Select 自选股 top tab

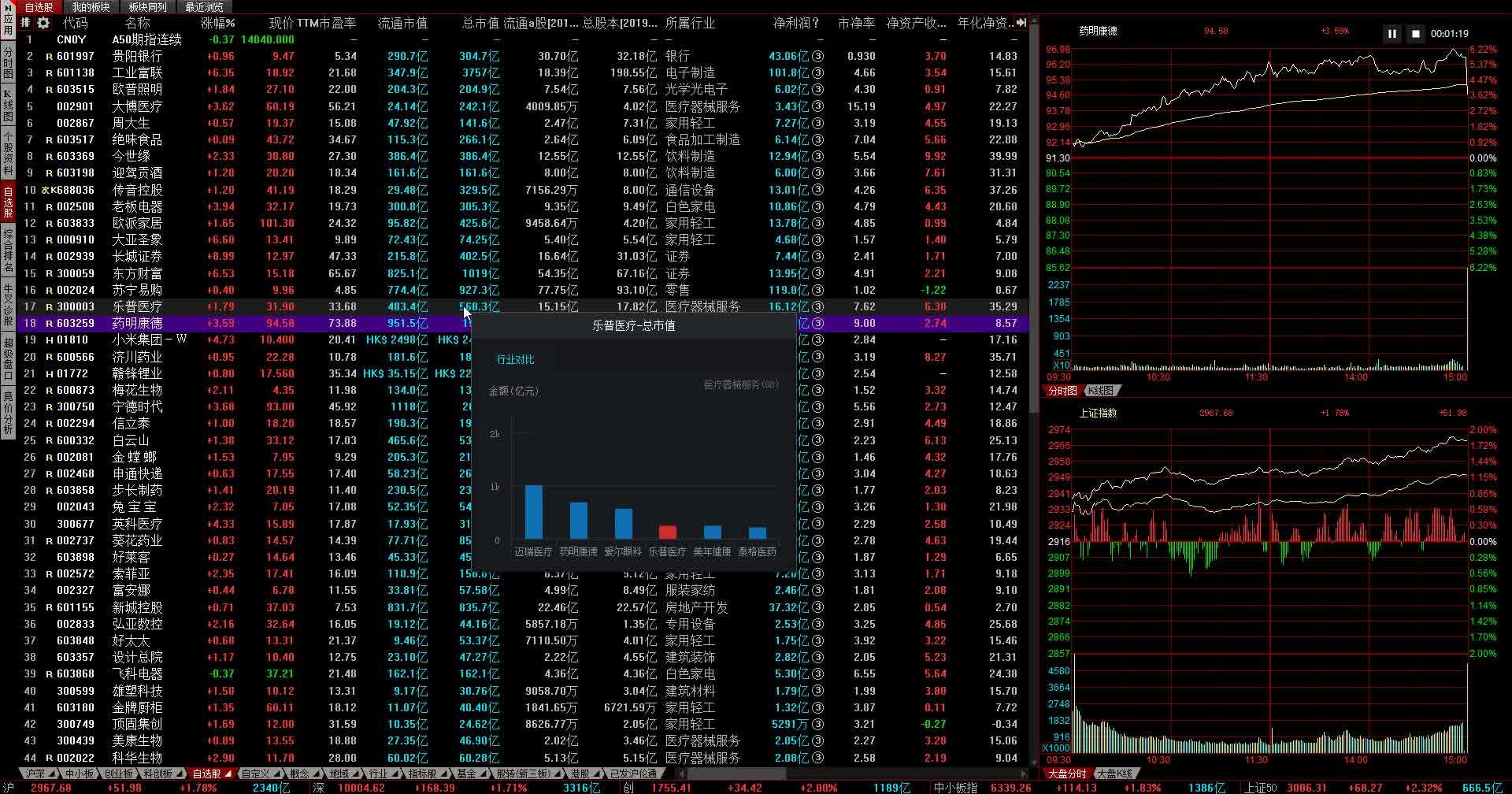(x=38, y=7)
